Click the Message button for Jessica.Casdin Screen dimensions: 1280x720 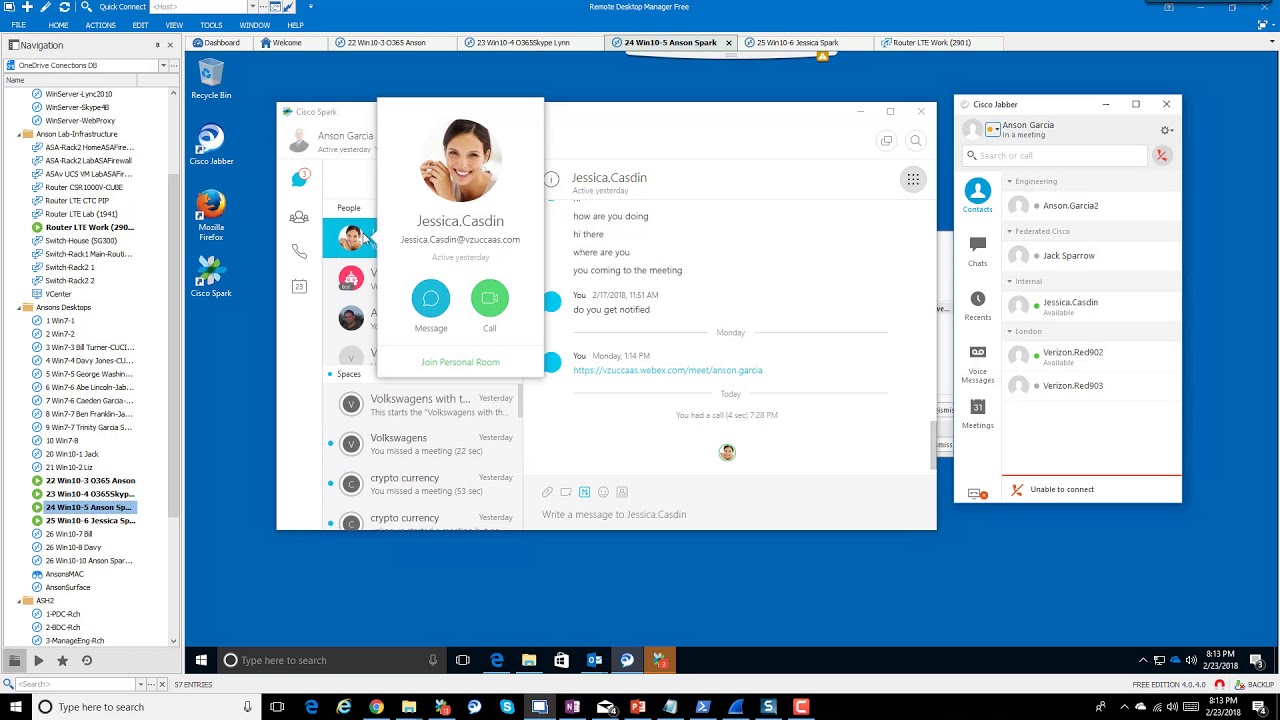point(431,299)
